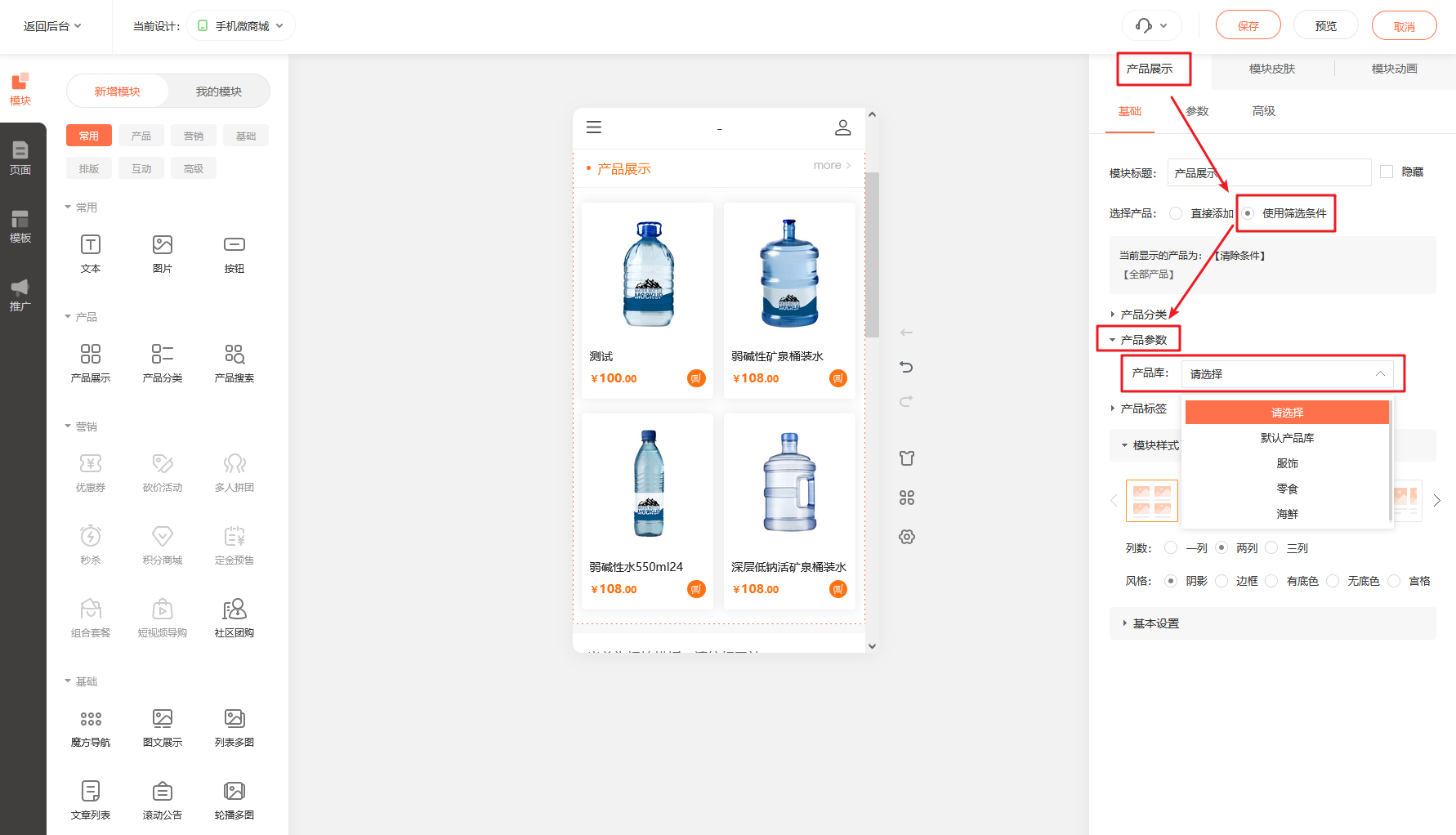Image resolution: width=1456 pixels, height=835 pixels.
Task: Click the 保存 button
Action: click(1248, 25)
